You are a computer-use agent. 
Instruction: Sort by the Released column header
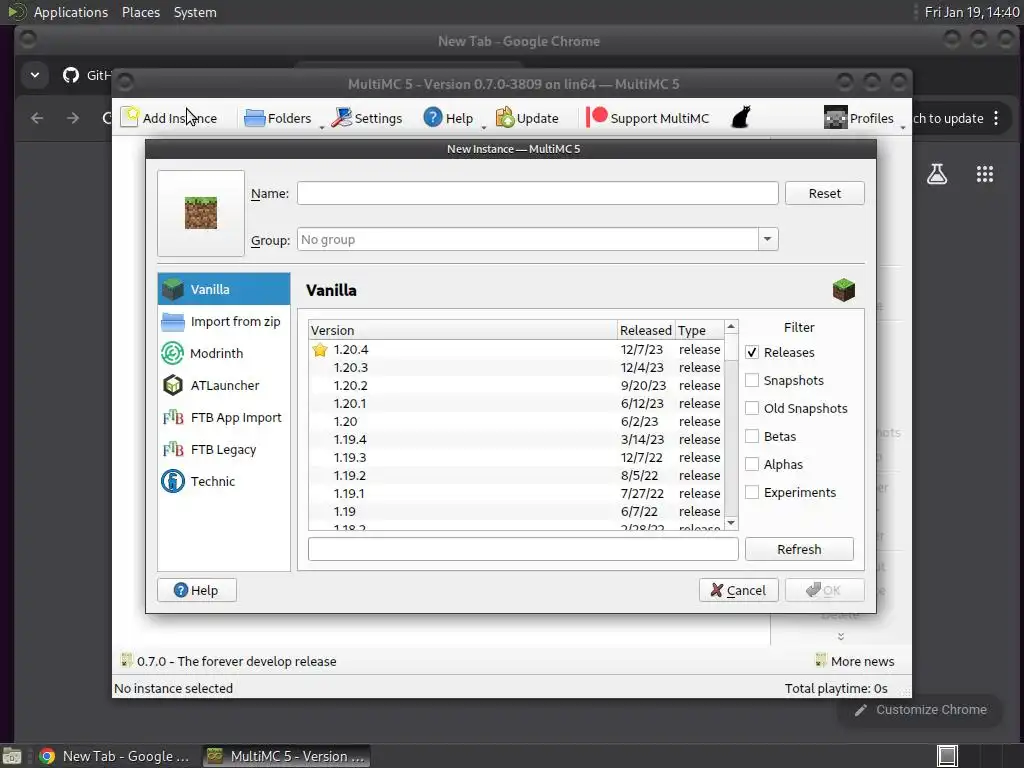645,330
